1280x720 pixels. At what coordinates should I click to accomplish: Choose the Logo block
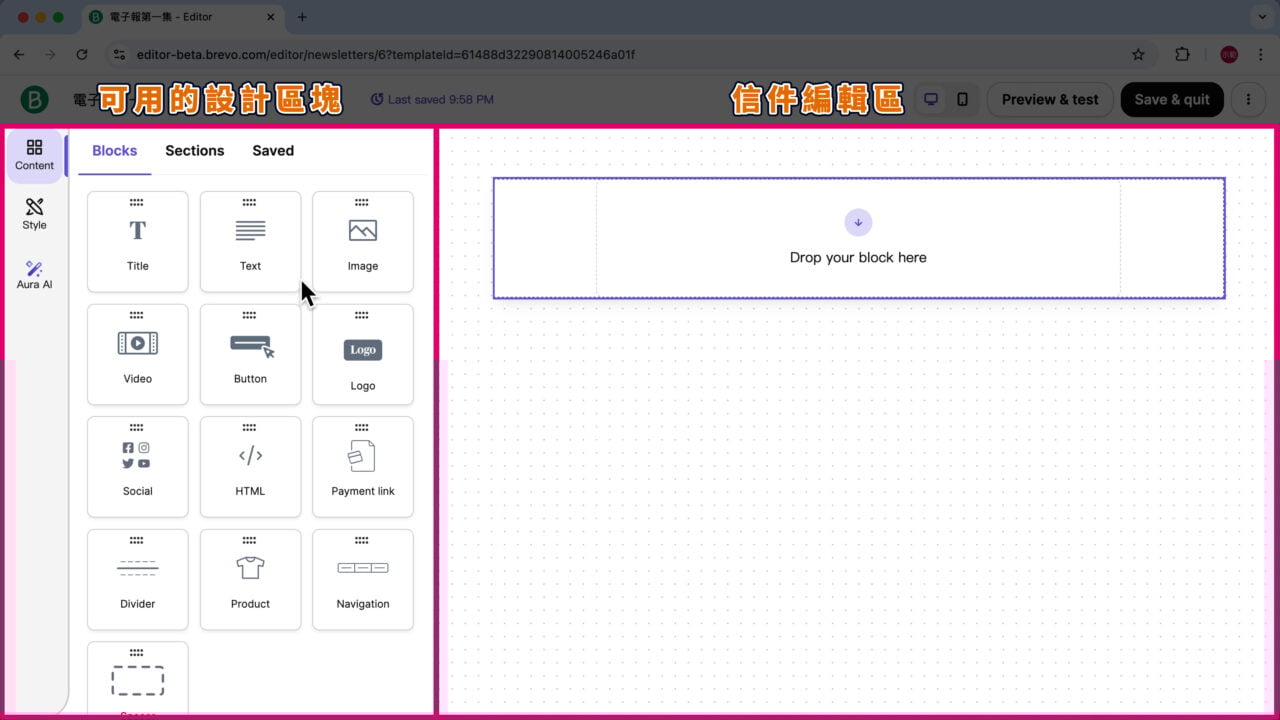(x=362, y=354)
